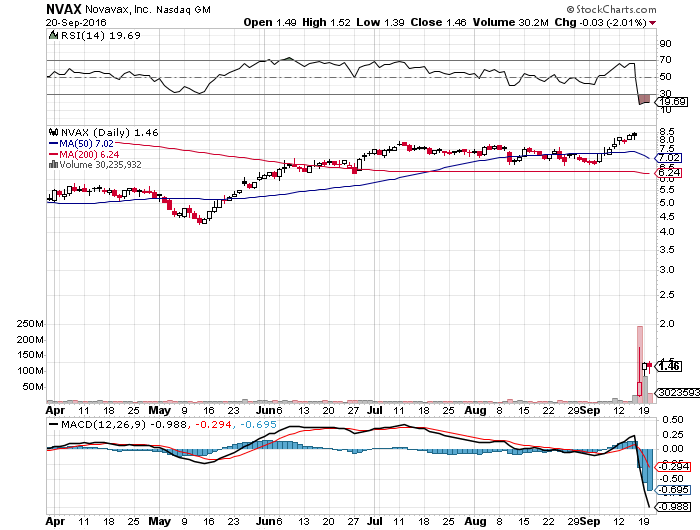Click the '0.50' level on MACD axis
The width and height of the screenshot is (700, 530).
(673, 420)
